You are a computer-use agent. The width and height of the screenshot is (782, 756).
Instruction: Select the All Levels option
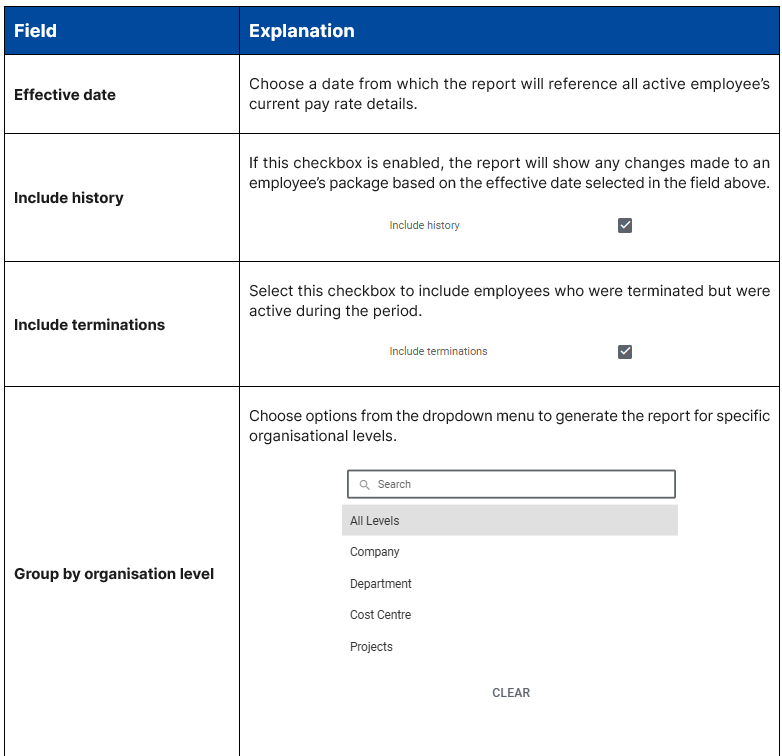coord(375,521)
